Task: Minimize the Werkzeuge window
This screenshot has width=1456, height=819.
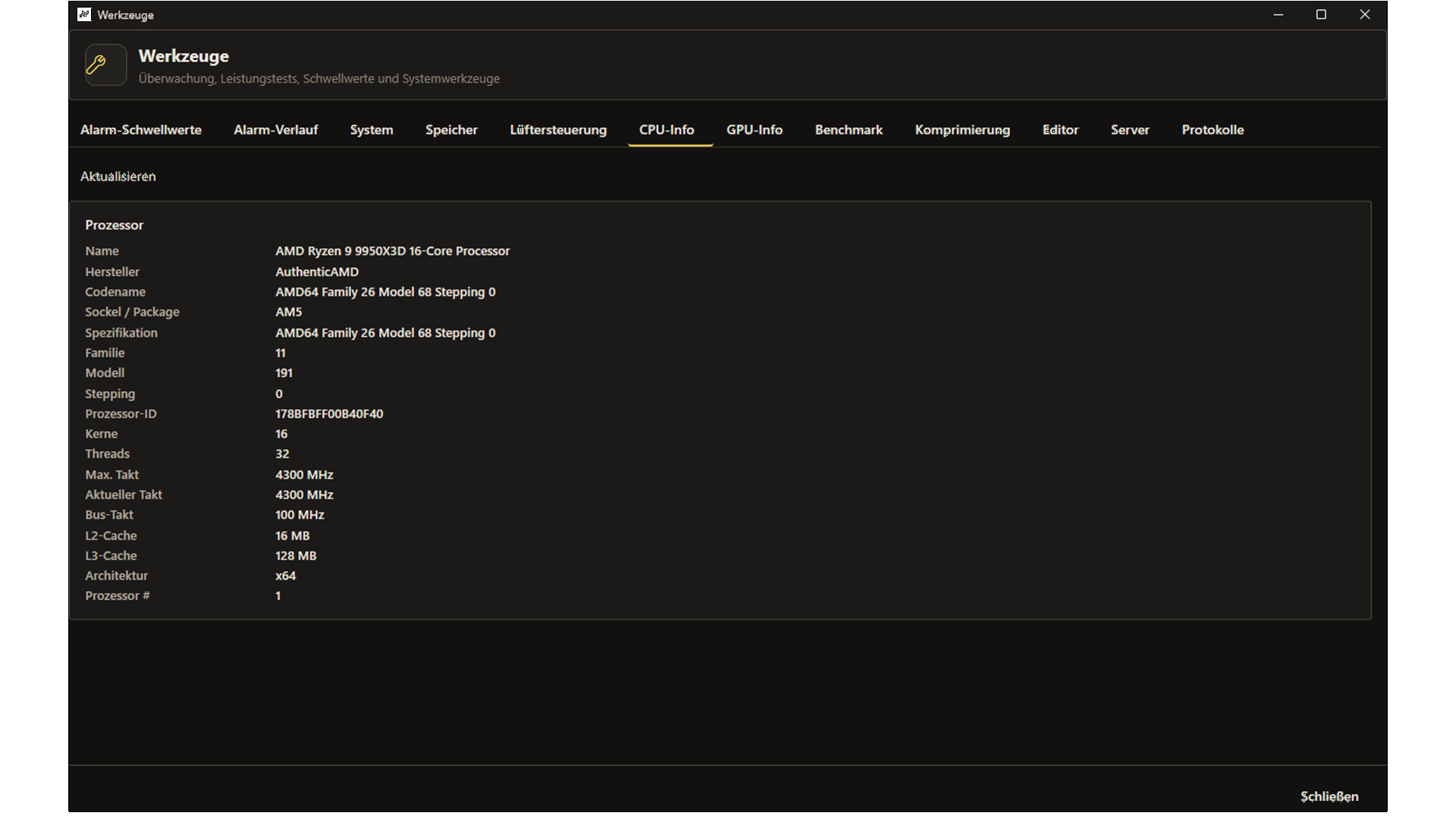Action: click(1278, 14)
